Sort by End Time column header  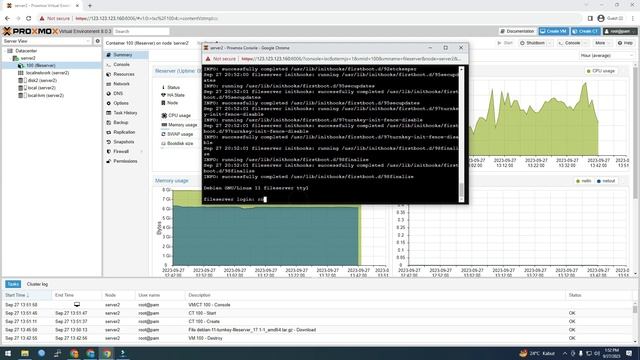pos(77,295)
